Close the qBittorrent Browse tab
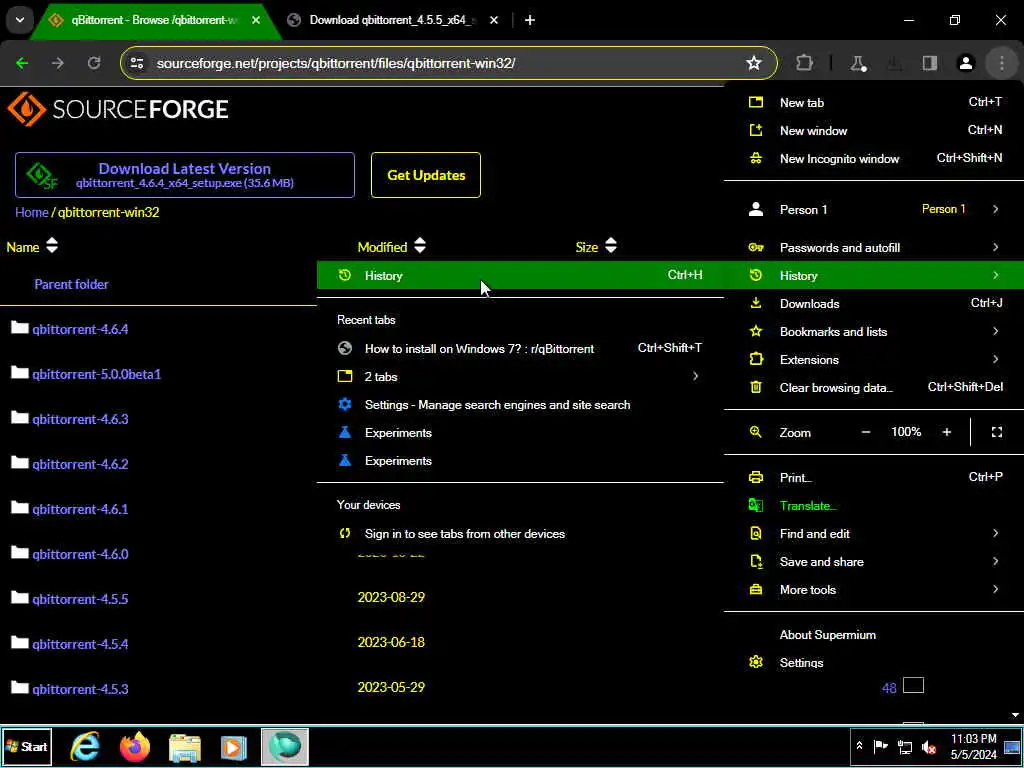The width and height of the screenshot is (1024, 768). pyautogui.click(x=256, y=20)
